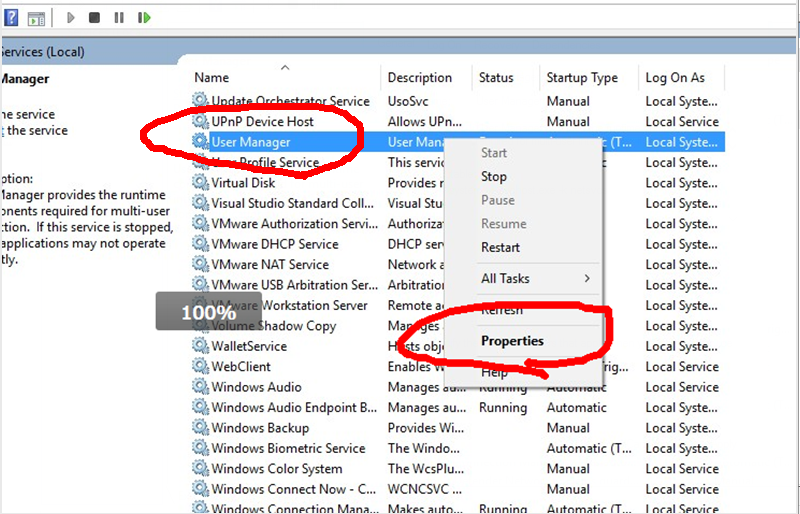Image resolution: width=800 pixels, height=514 pixels.
Task: Click Resume in the context menu
Action: click(504, 224)
